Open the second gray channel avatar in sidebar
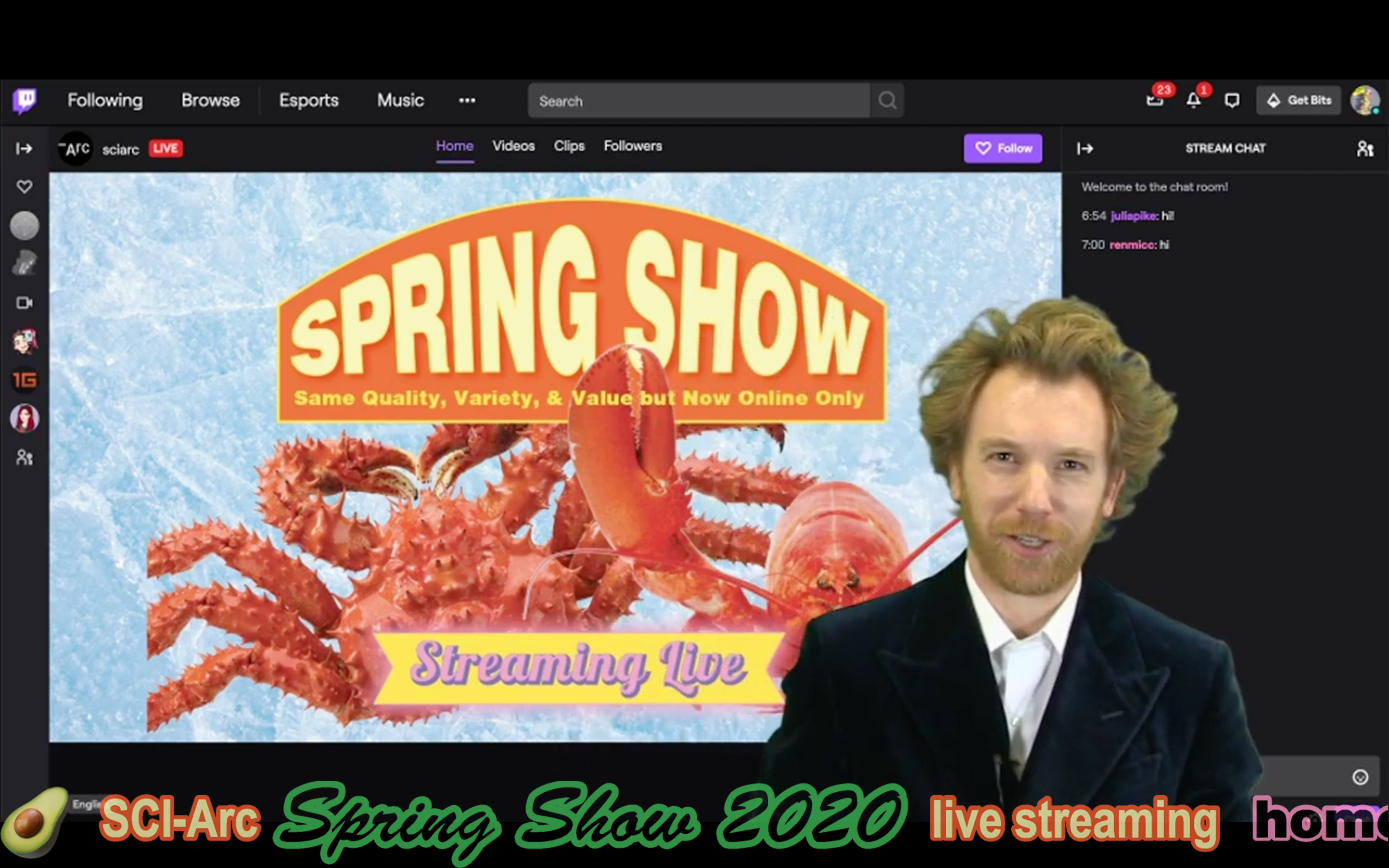1389x868 pixels. point(24,263)
